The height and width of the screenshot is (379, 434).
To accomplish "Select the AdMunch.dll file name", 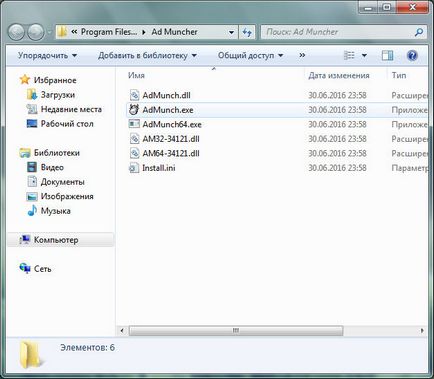I will (x=166, y=95).
